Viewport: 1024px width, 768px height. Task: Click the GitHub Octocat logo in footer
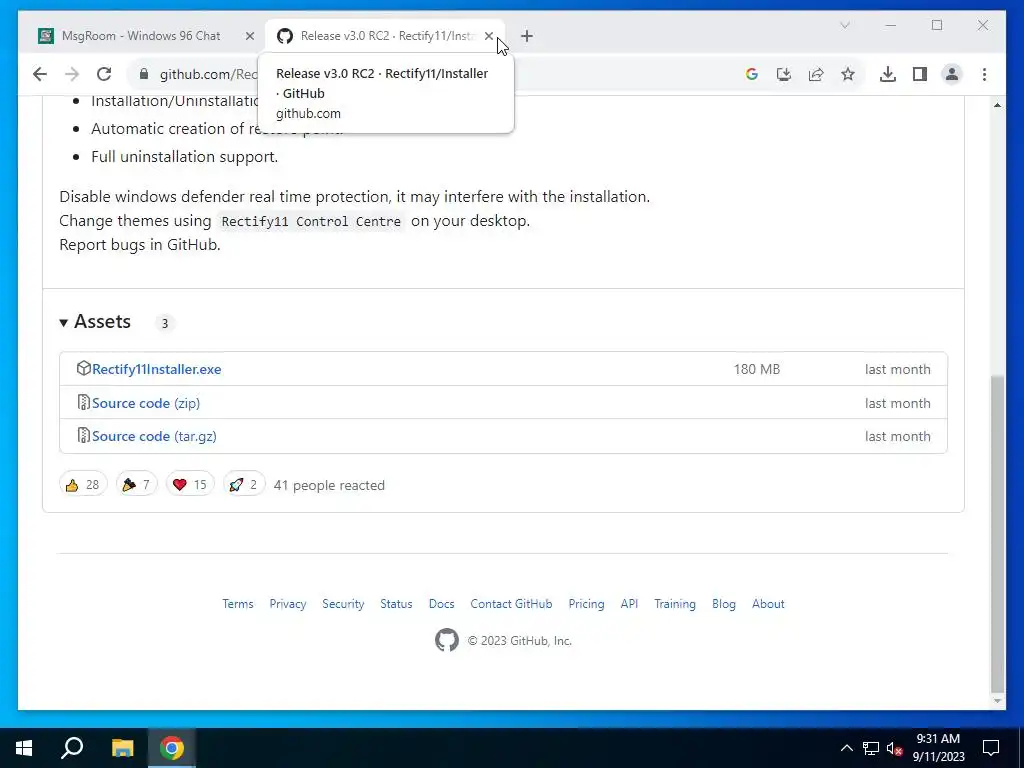[447, 640]
